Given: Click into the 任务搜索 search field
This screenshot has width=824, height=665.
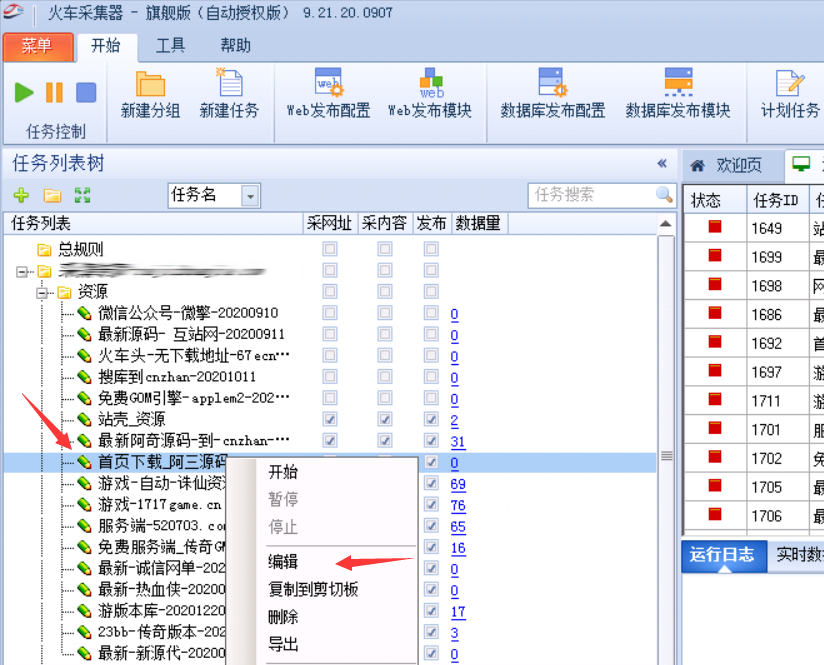Looking at the screenshot, I should [x=590, y=195].
